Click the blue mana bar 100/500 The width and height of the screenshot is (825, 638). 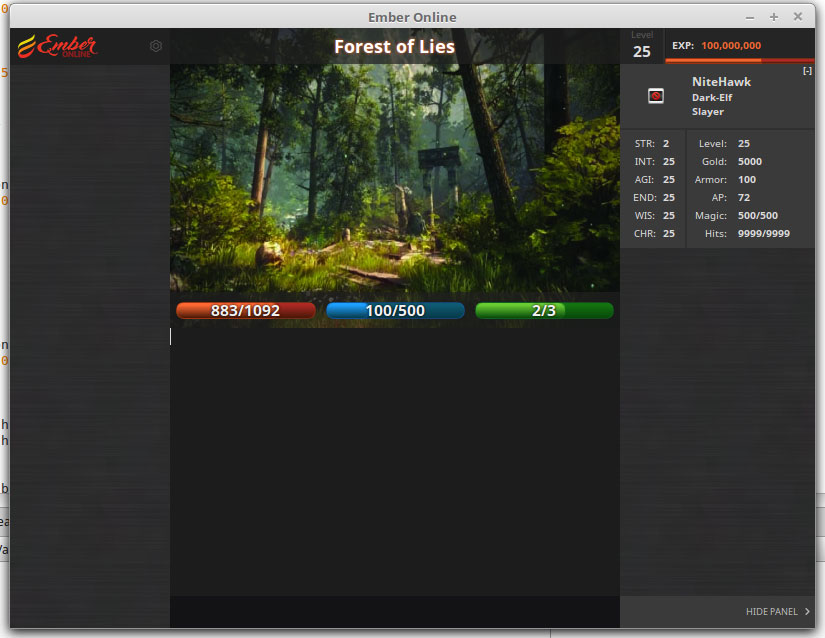coord(395,311)
